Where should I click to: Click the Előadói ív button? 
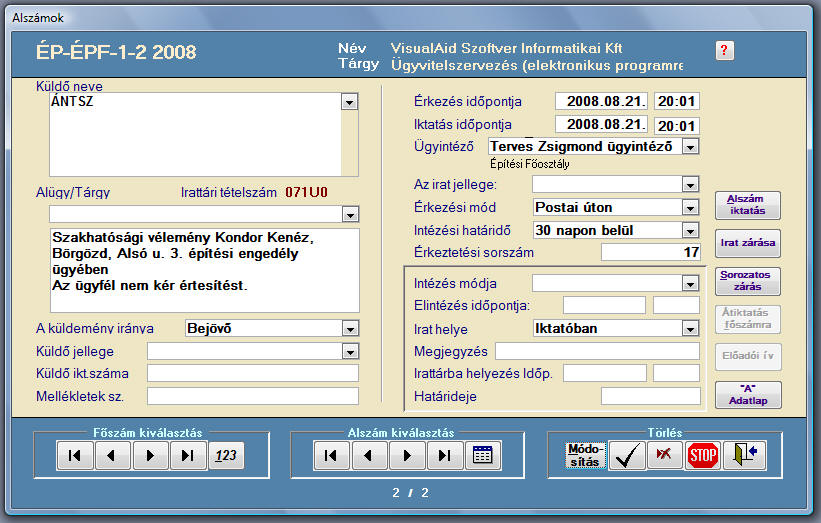748,357
